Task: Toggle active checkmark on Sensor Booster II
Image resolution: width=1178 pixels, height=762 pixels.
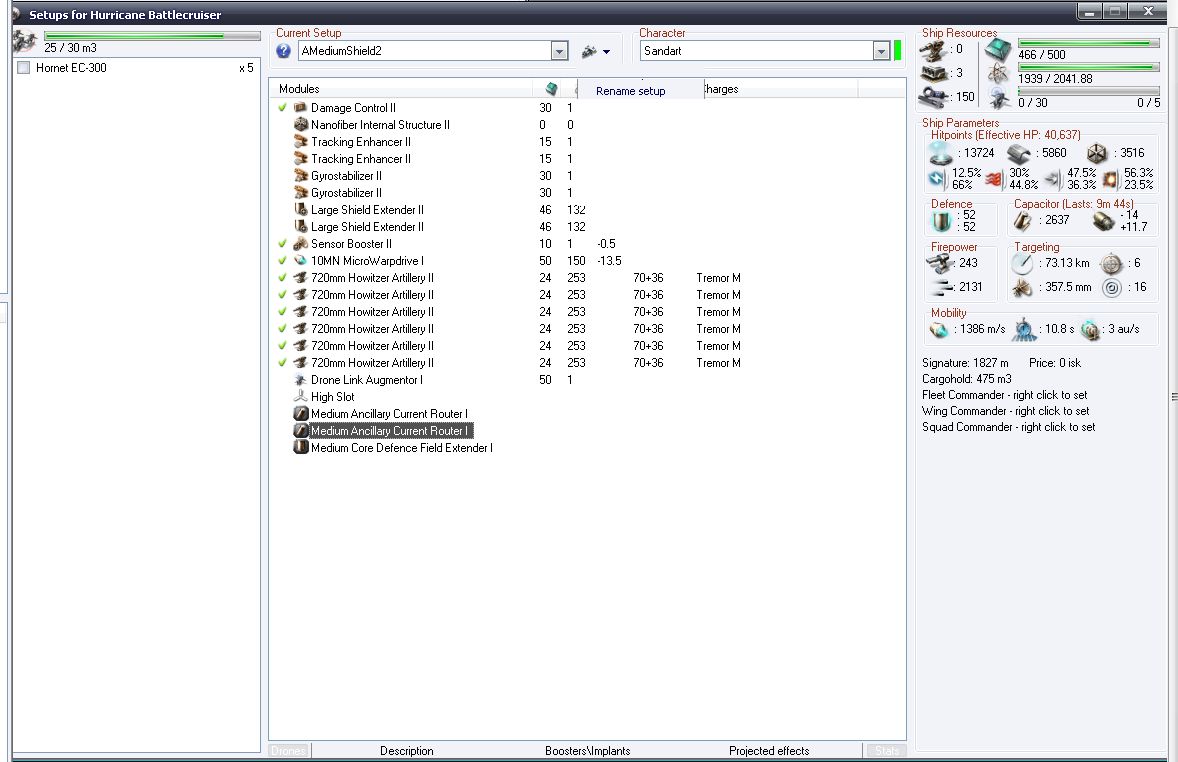Action: point(282,243)
